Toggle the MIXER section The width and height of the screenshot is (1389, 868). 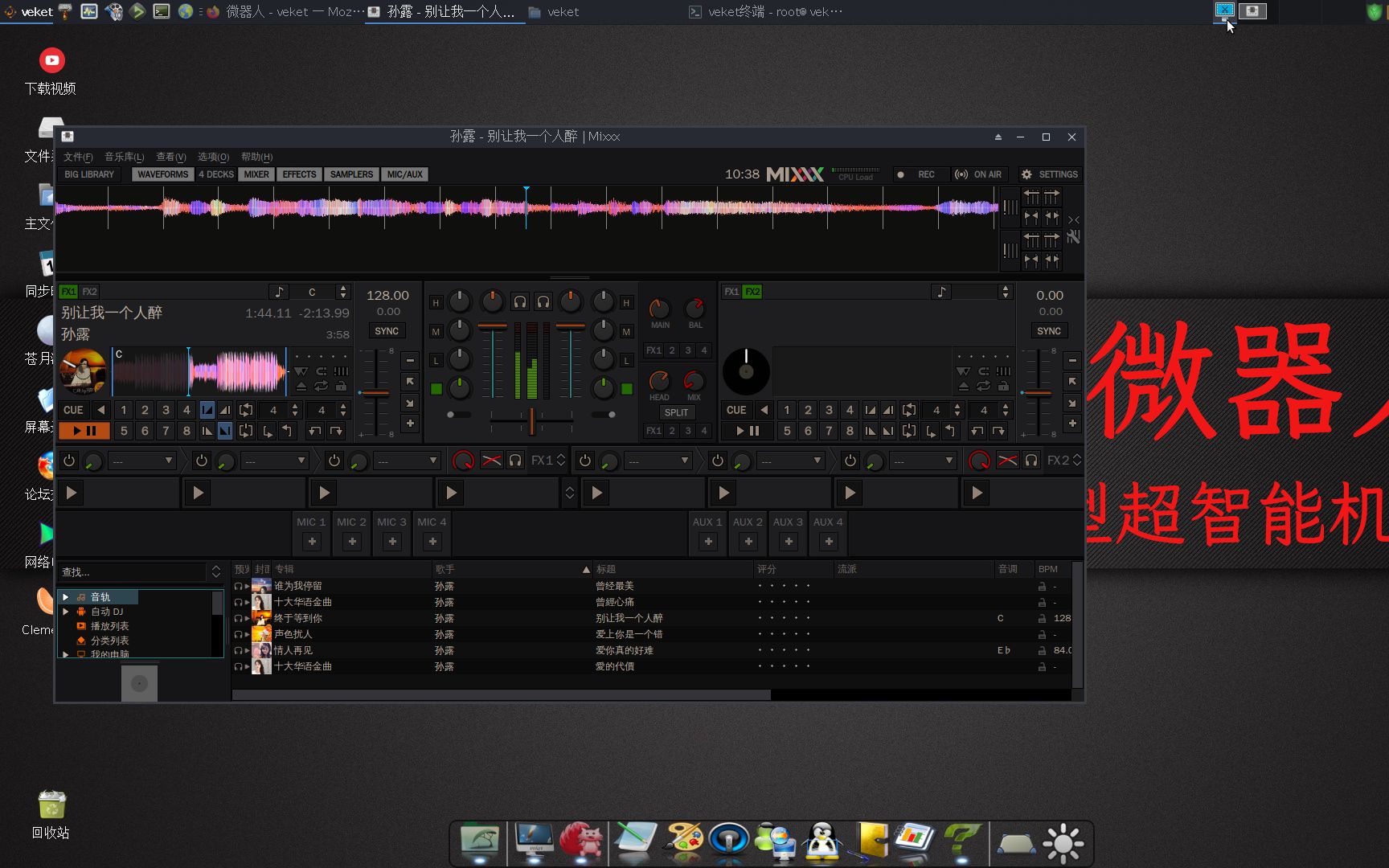256,174
